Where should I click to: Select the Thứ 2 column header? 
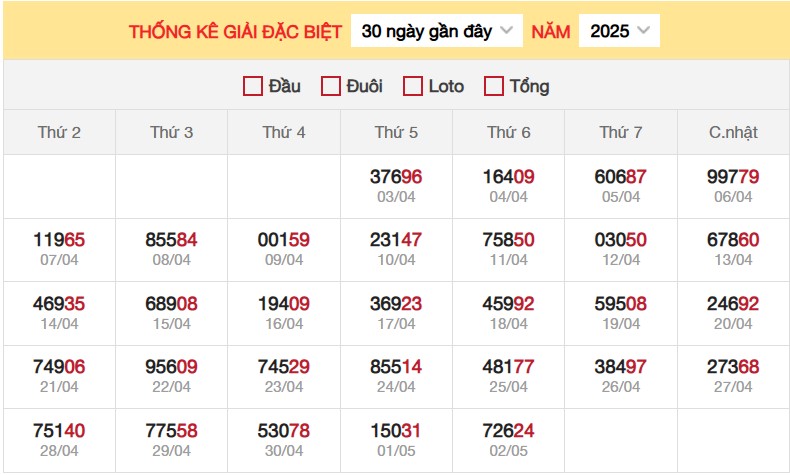coord(59,132)
